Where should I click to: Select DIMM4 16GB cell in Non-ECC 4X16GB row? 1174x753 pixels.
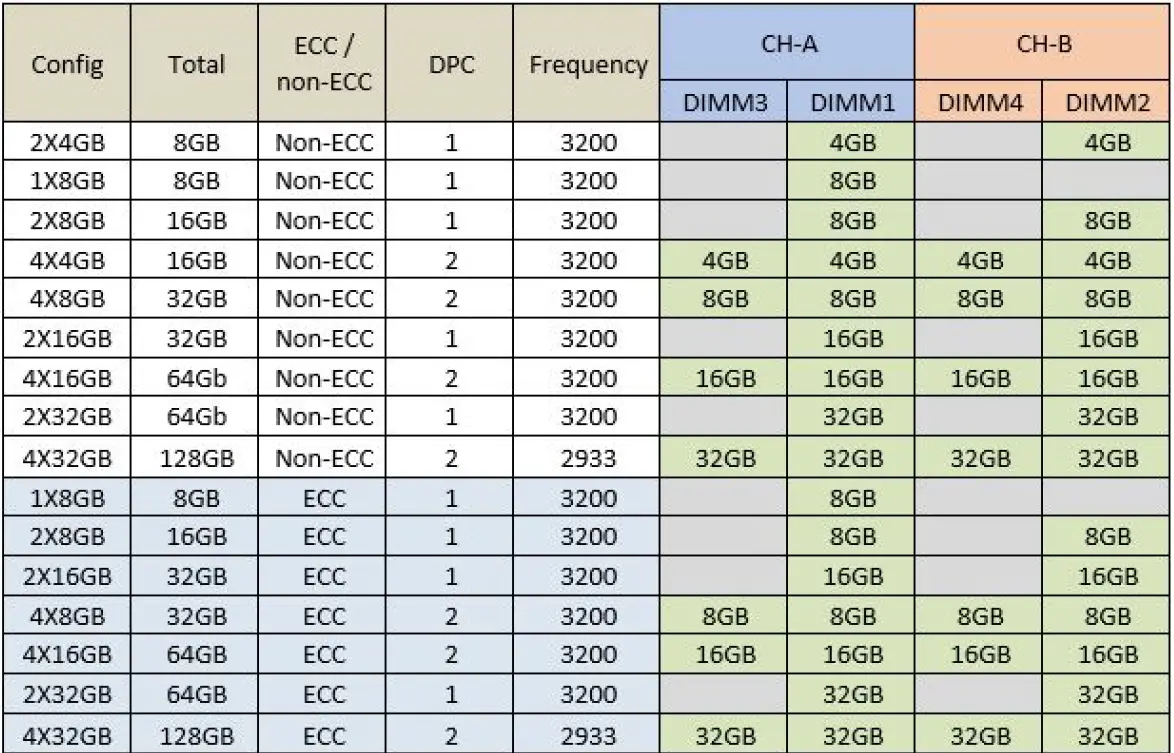978,379
